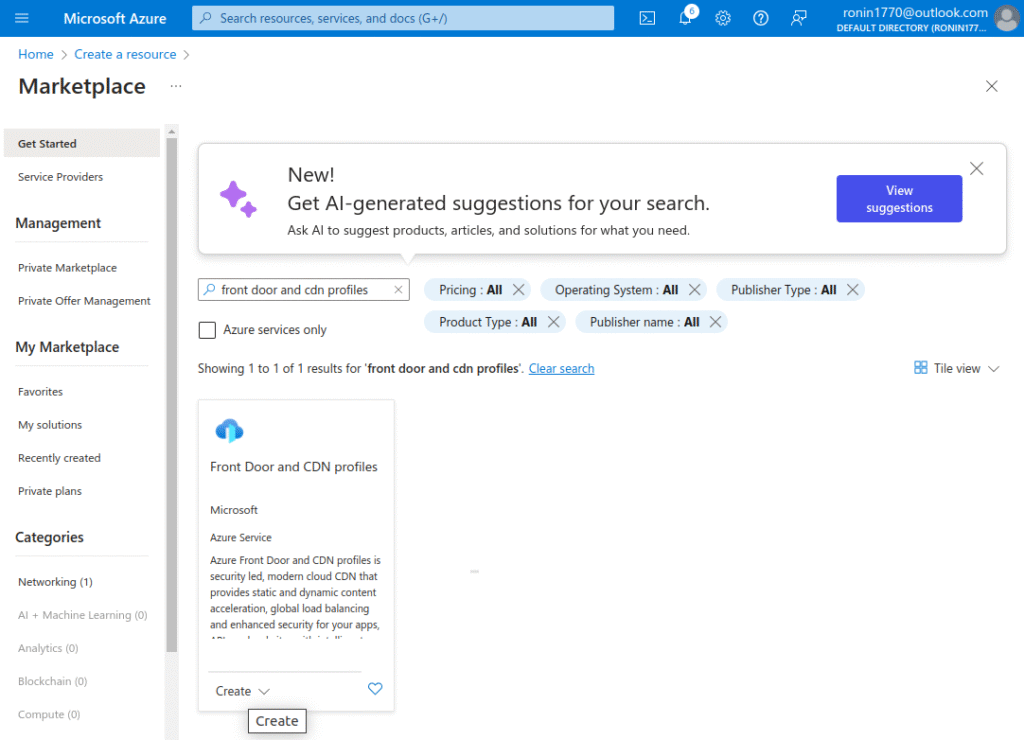Image resolution: width=1024 pixels, height=740 pixels.
Task: Open the feedback icon in top bar
Action: (799, 18)
